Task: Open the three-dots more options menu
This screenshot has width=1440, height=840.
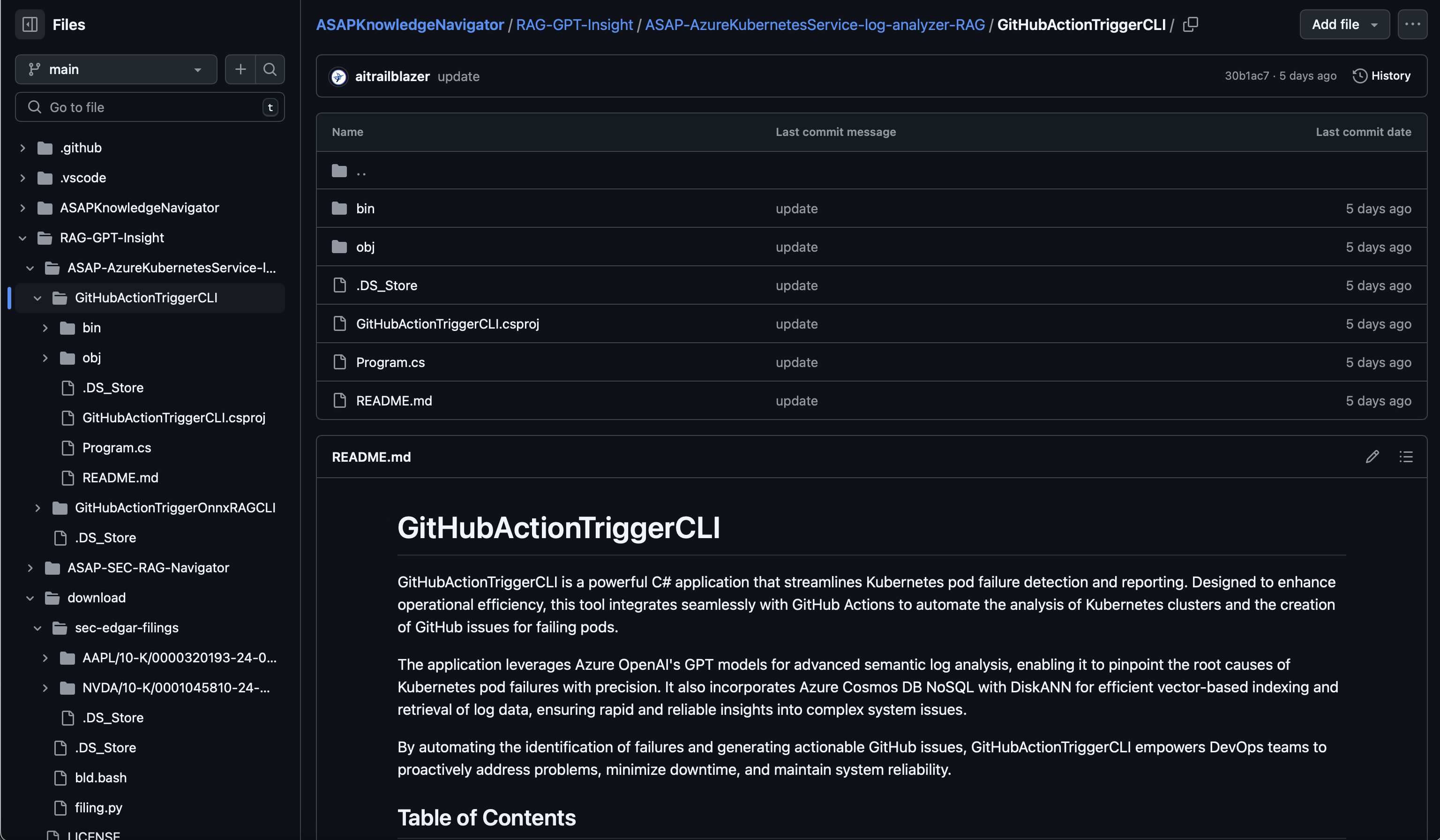Action: 1412,24
